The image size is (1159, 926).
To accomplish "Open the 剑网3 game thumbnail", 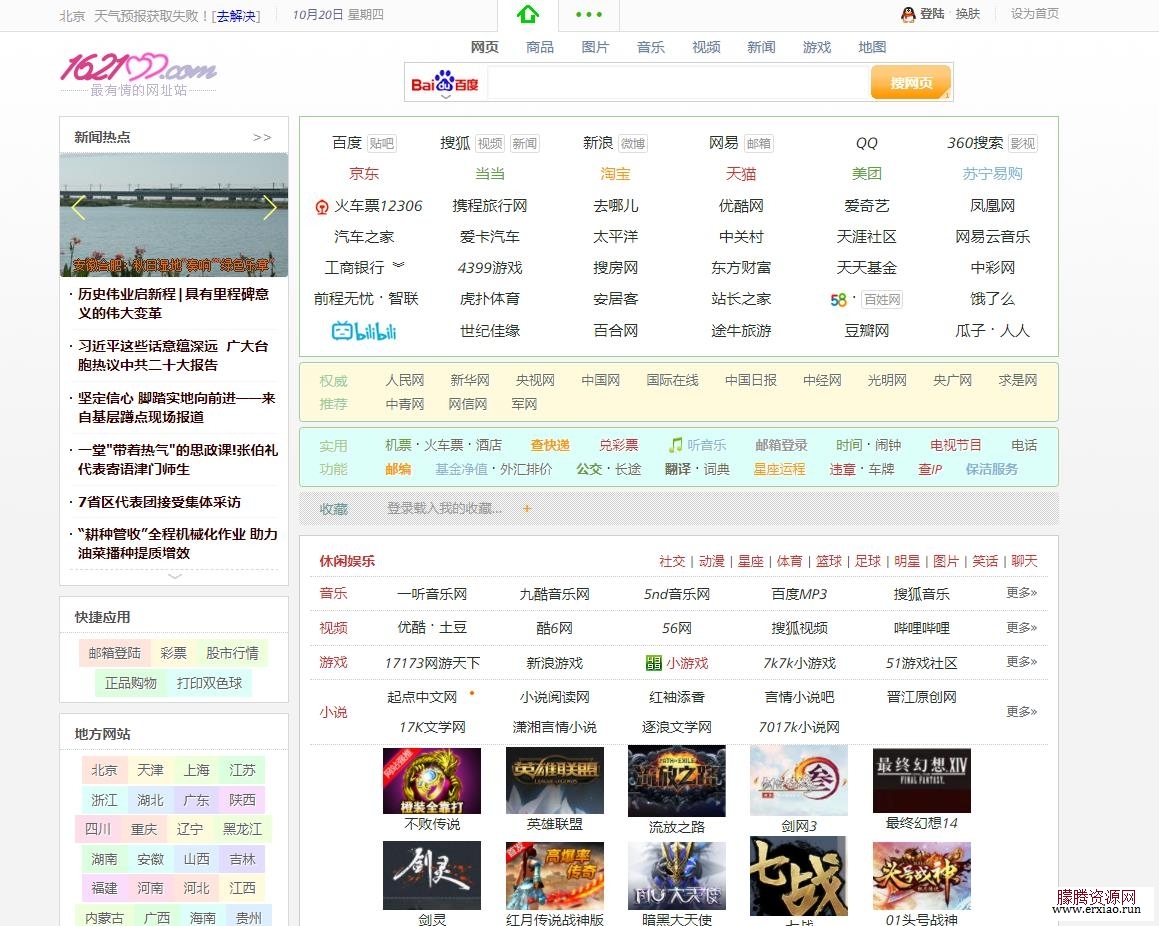I will point(798,780).
